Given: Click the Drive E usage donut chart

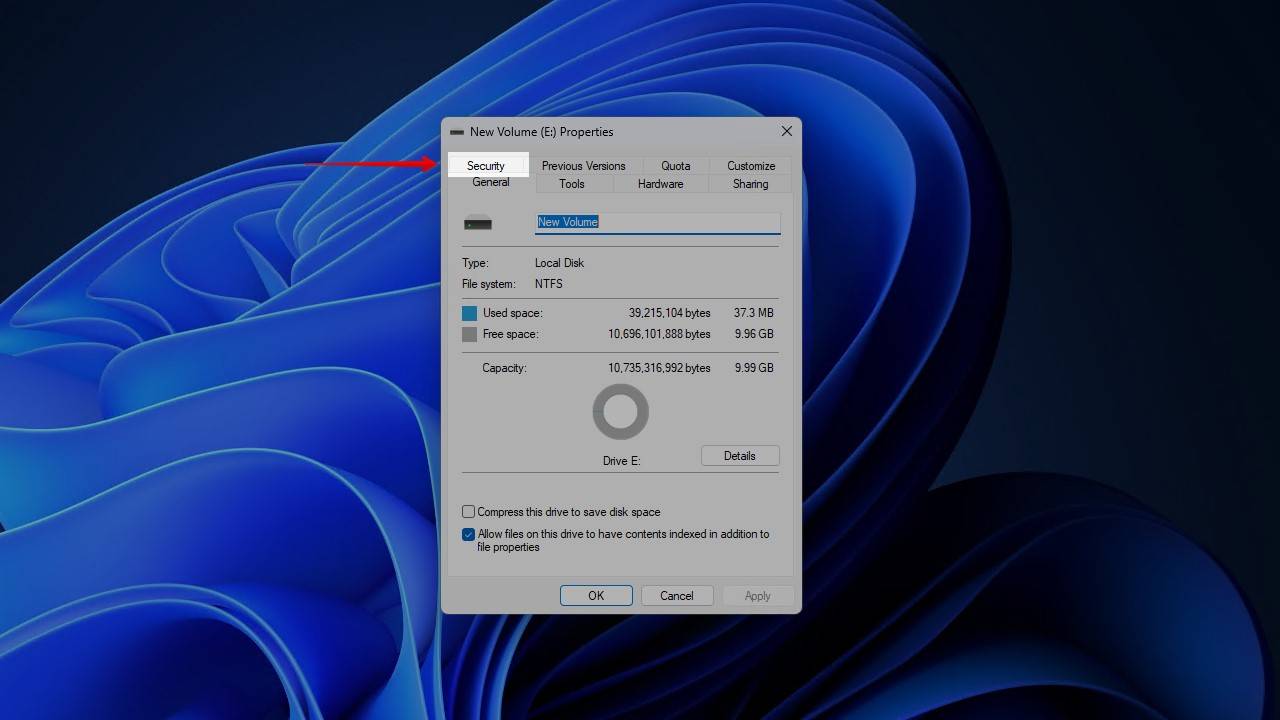Looking at the screenshot, I should point(621,412).
